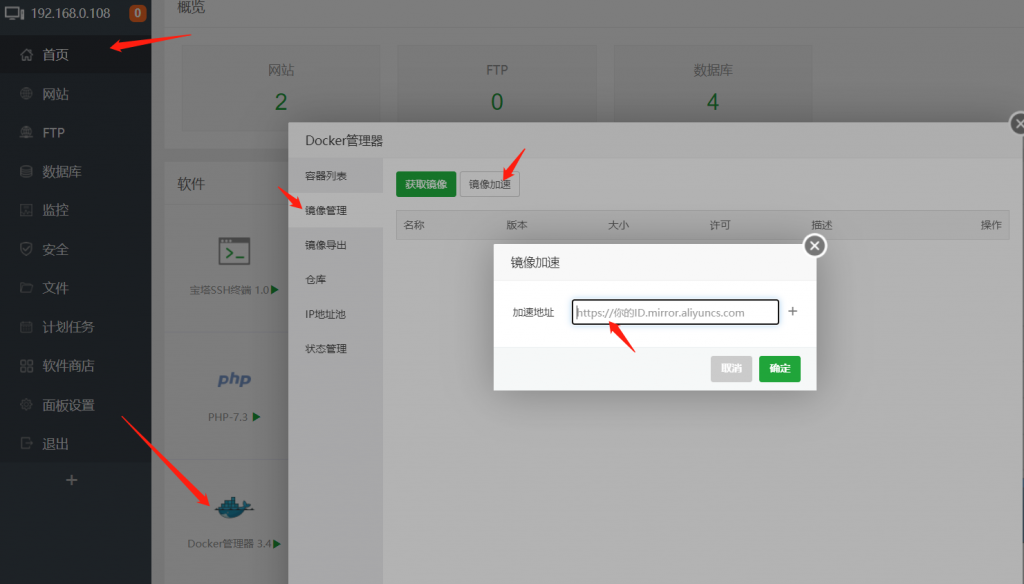Click 镜像加速 button
1024x584 pixels.
(x=490, y=184)
